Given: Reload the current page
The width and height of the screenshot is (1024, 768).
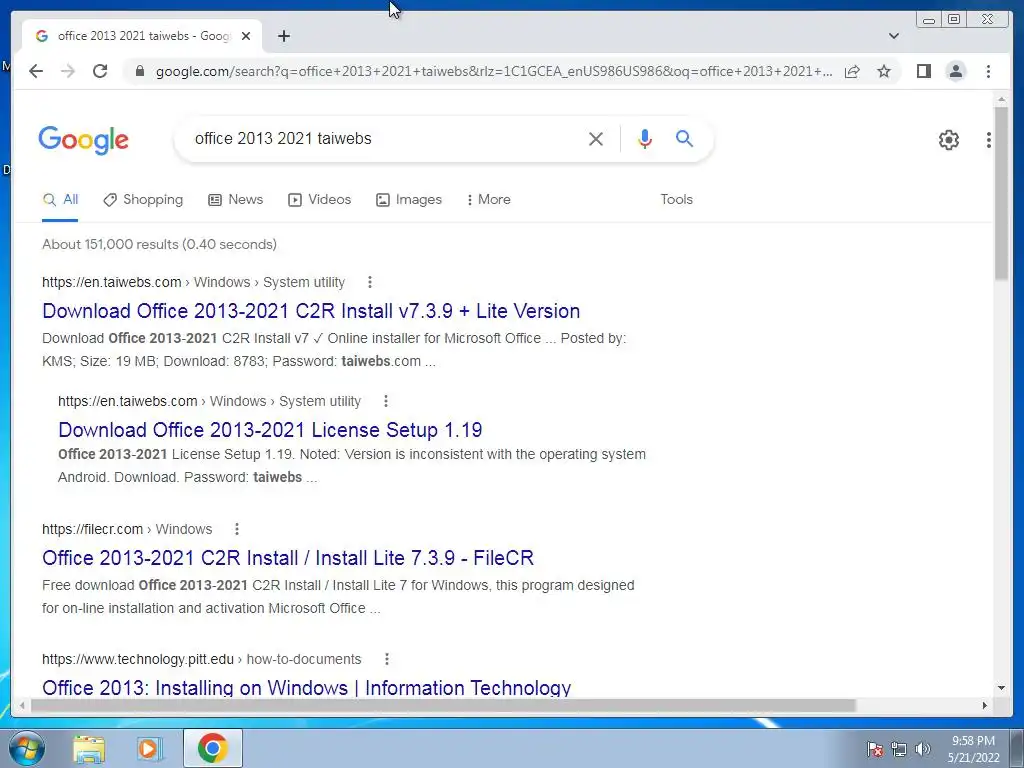Looking at the screenshot, I should [x=100, y=71].
